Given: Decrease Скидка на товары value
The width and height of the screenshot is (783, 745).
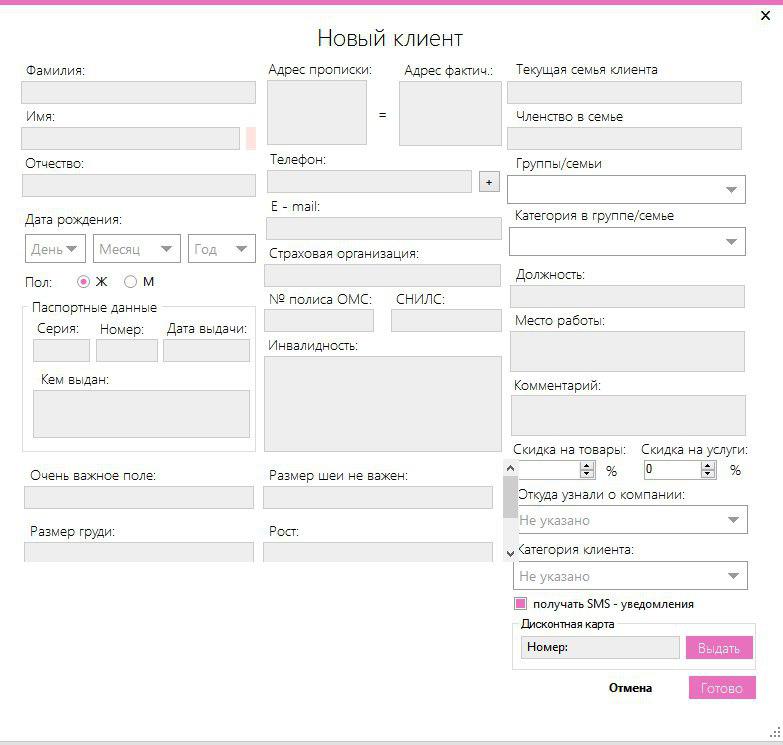Looking at the screenshot, I should pyautogui.click(x=587, y=474).
